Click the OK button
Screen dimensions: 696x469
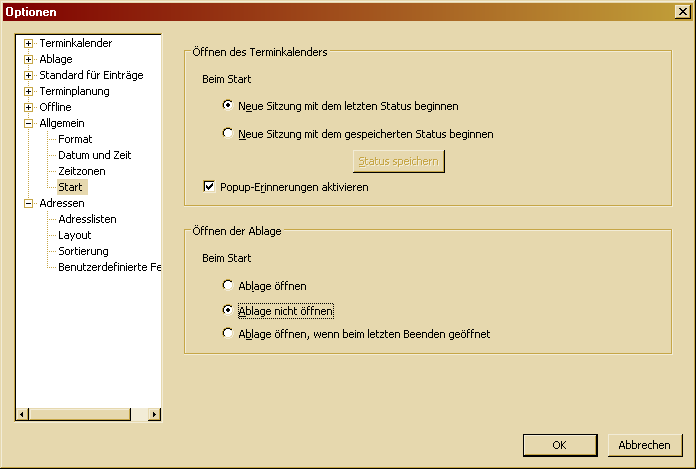pos(560,445)
